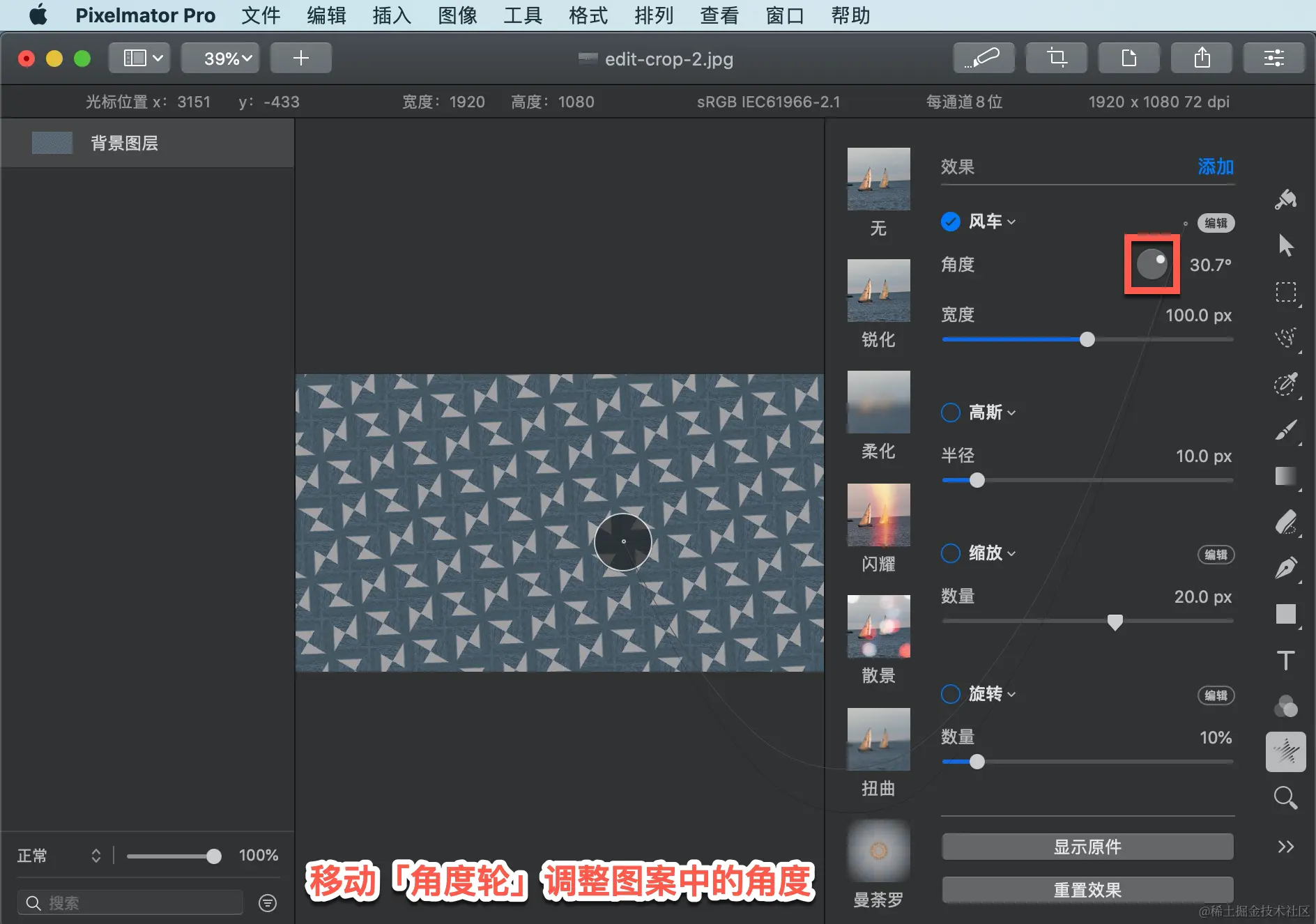1316x924 pixels.
Task: Click the 旋转 数量 slider handle
Action: point(977,762)
